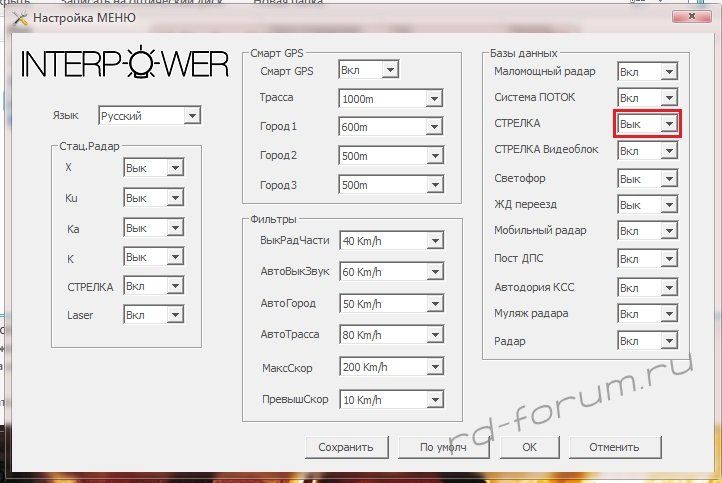Toggle the Laser detection dropdown
The height and width of the screenshot is (483, 722).
[153, 315]
